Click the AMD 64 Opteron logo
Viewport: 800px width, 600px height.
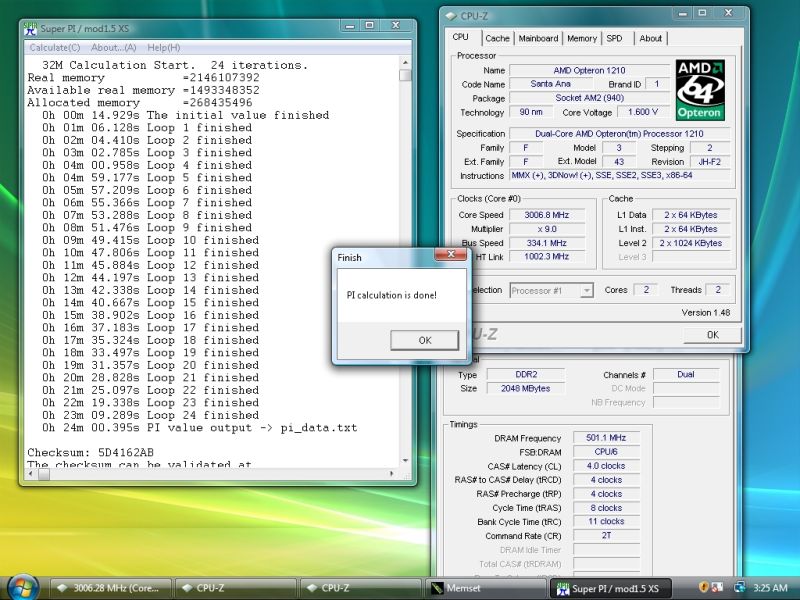[700, 90]
